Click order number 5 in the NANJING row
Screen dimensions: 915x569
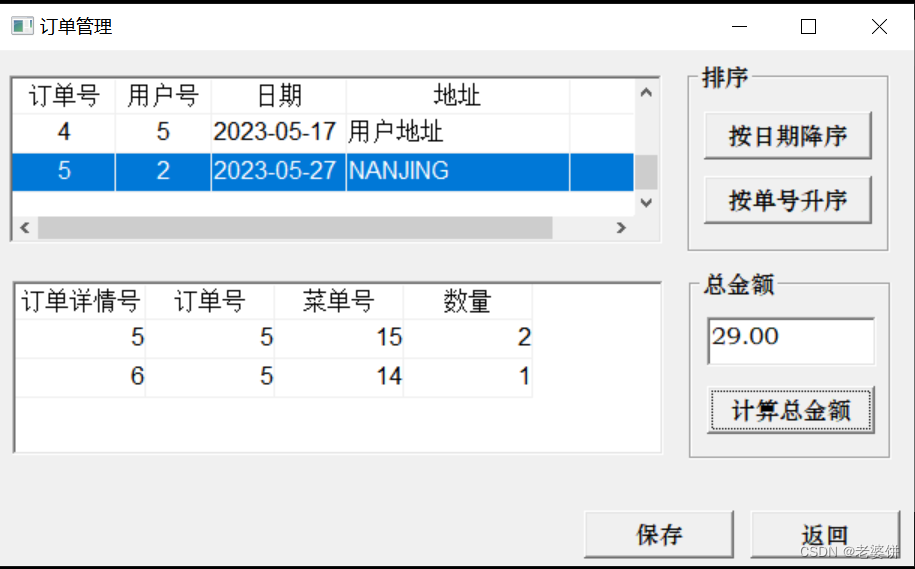(x=64, y=171)
